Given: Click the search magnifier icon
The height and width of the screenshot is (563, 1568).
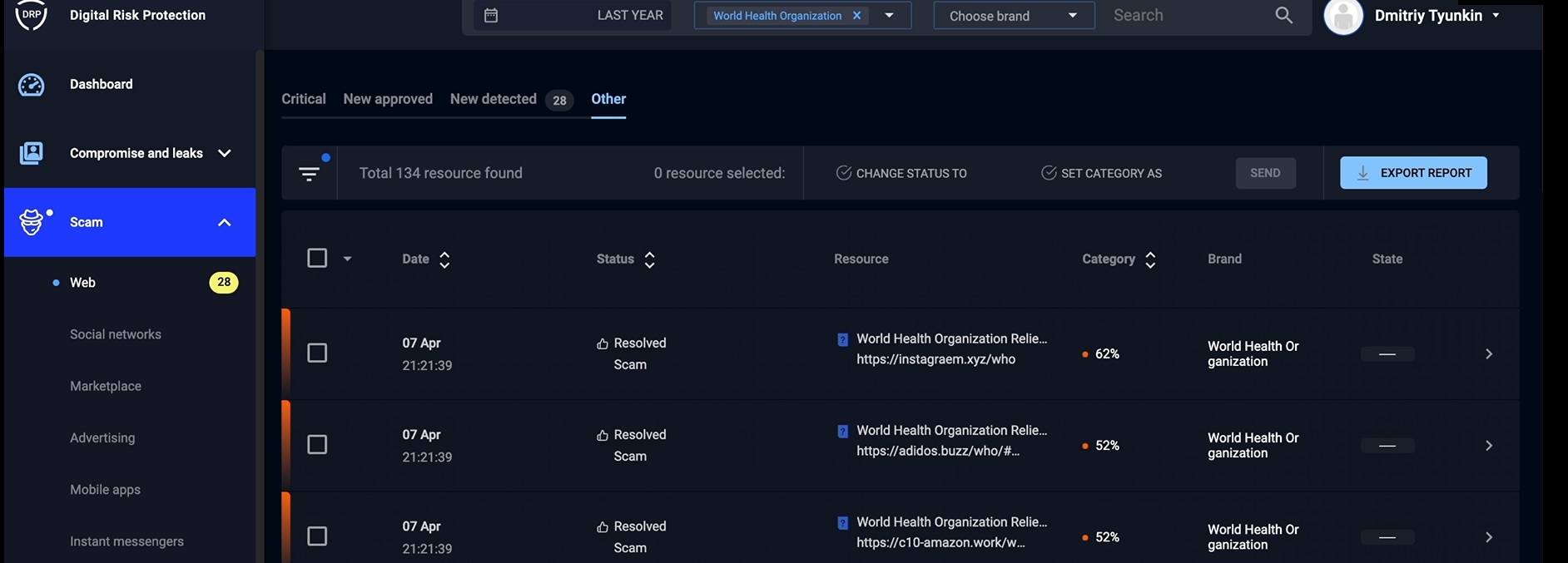Looking at the screenshot, I should (1283, 16).
